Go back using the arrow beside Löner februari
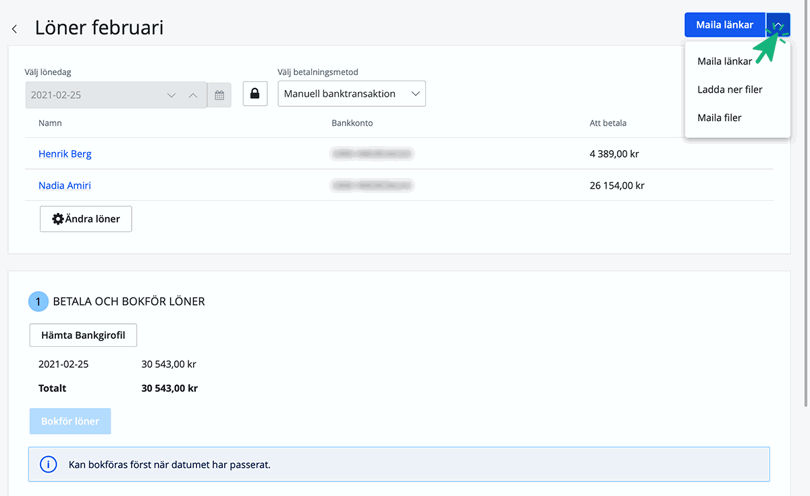This screenshot has width=810, height=496. point(14,29)
